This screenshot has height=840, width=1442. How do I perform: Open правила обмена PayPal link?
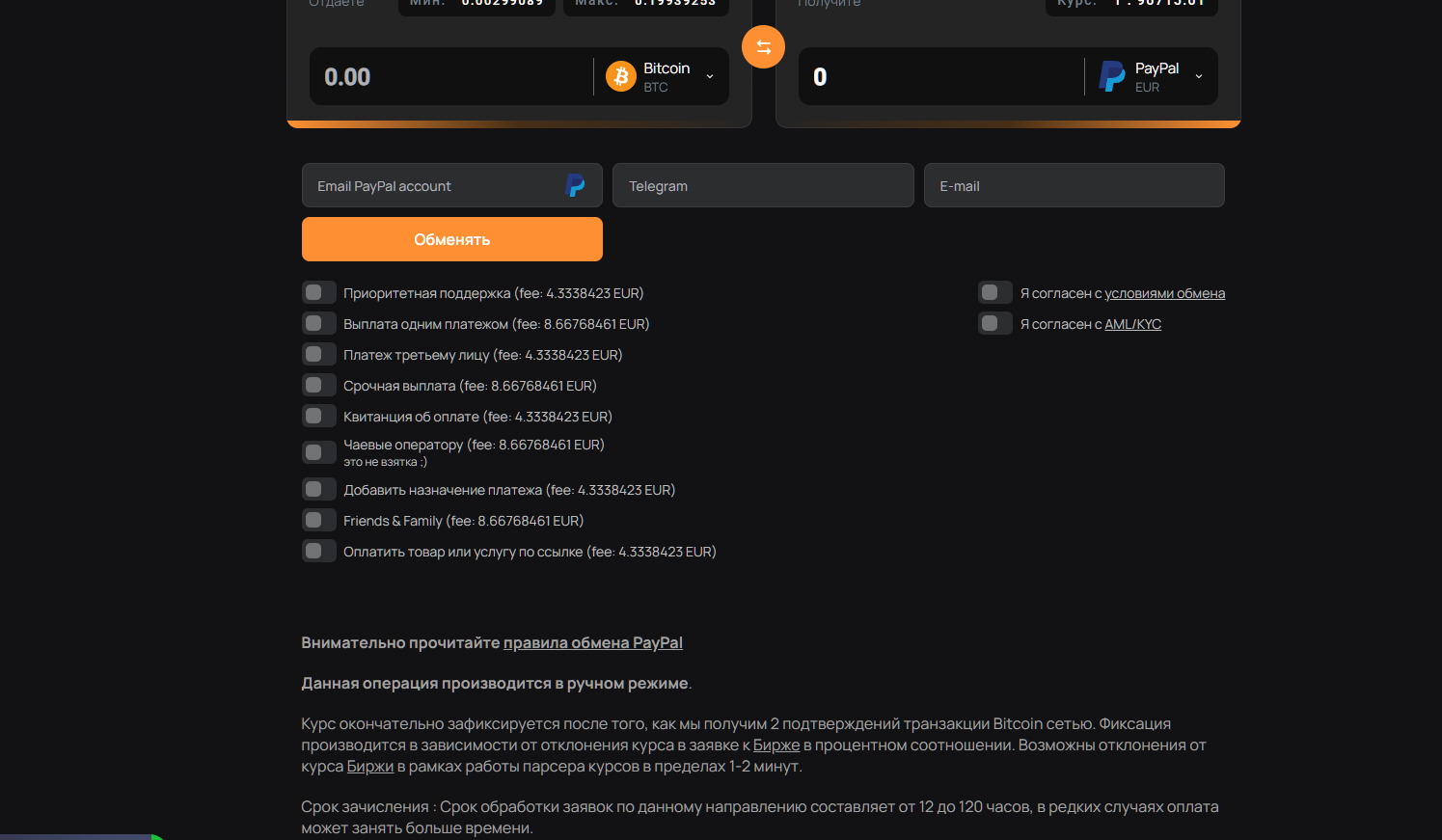tap(592, 642)
